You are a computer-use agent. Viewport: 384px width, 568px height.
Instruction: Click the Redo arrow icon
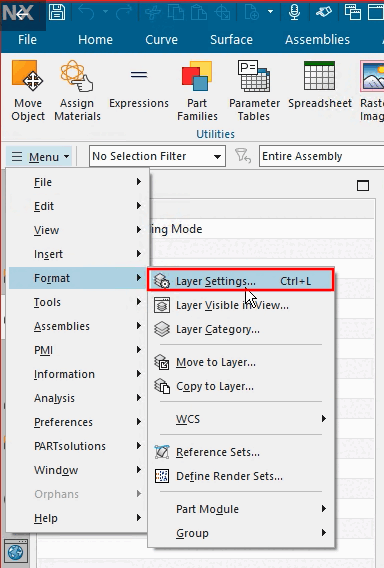pos(124,12)
